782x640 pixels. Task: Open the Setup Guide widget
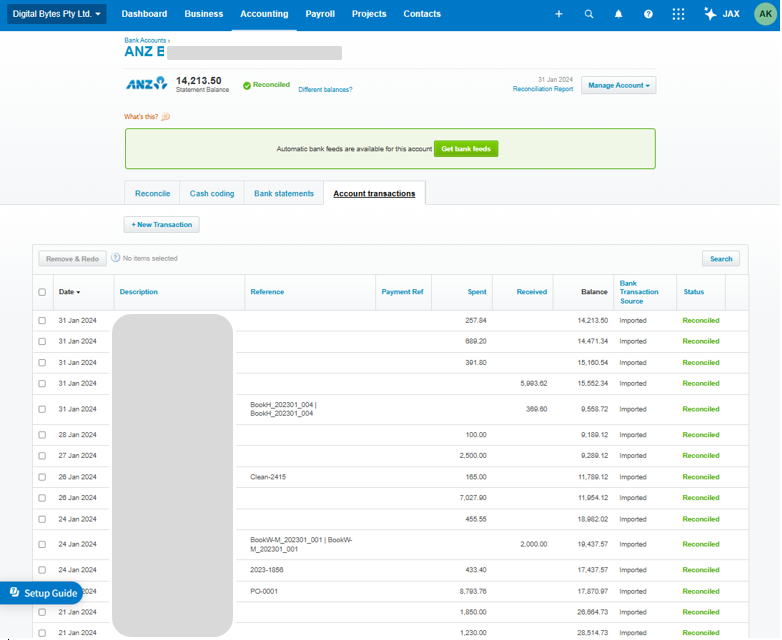(x=42, y=593)
